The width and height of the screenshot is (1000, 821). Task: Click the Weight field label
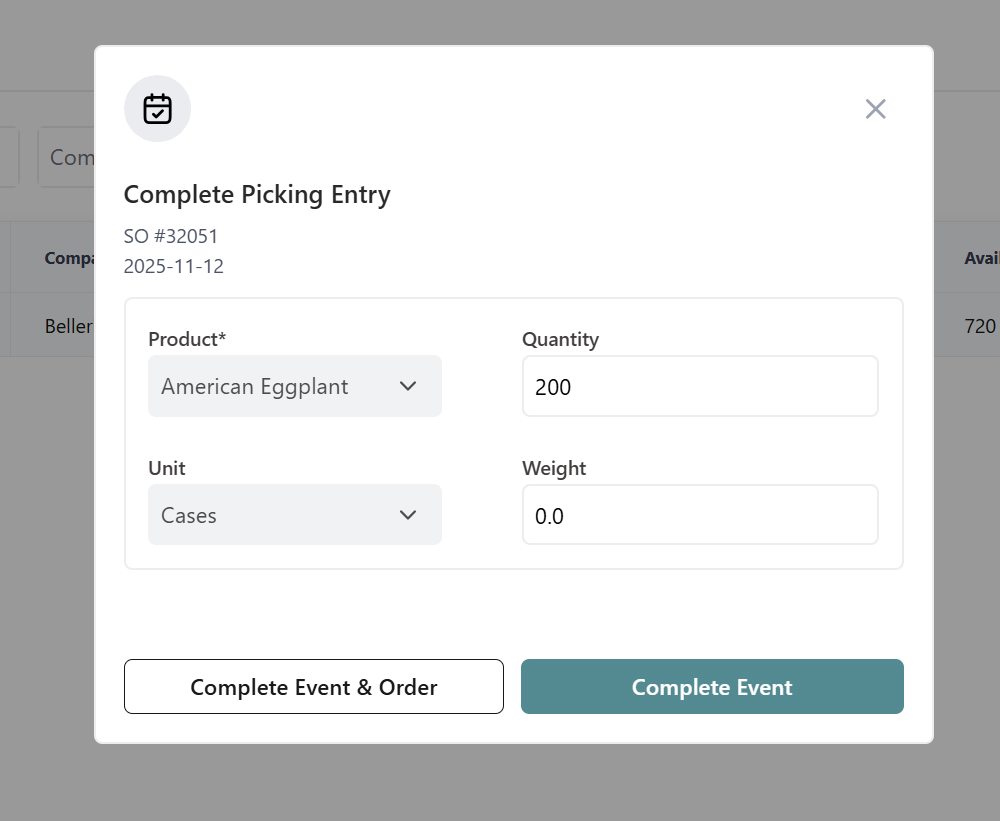coord(554,468)
